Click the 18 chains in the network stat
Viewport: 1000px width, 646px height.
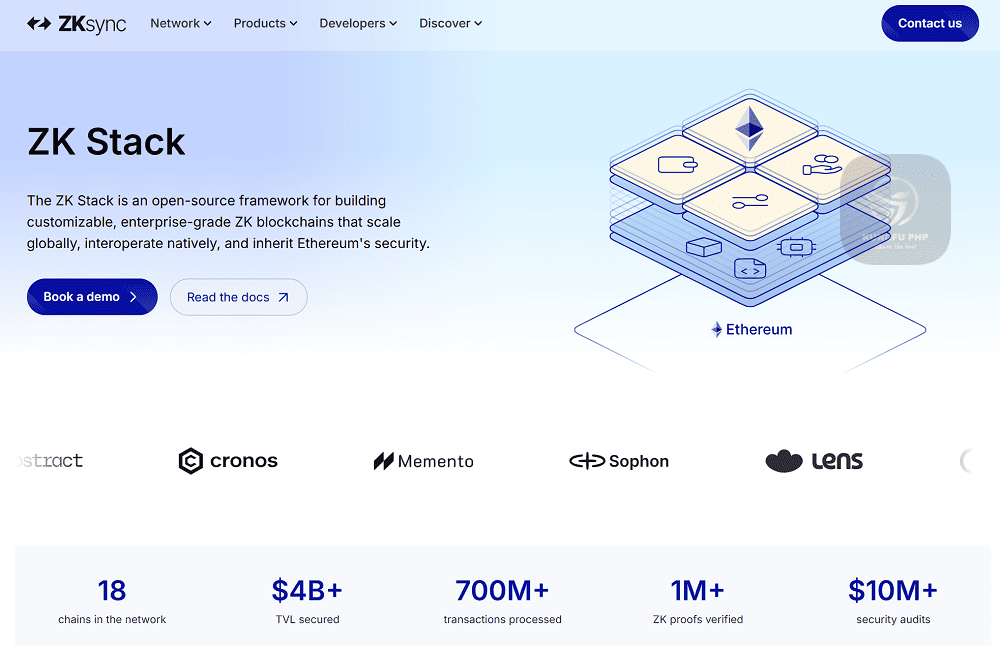click(112, 601)
